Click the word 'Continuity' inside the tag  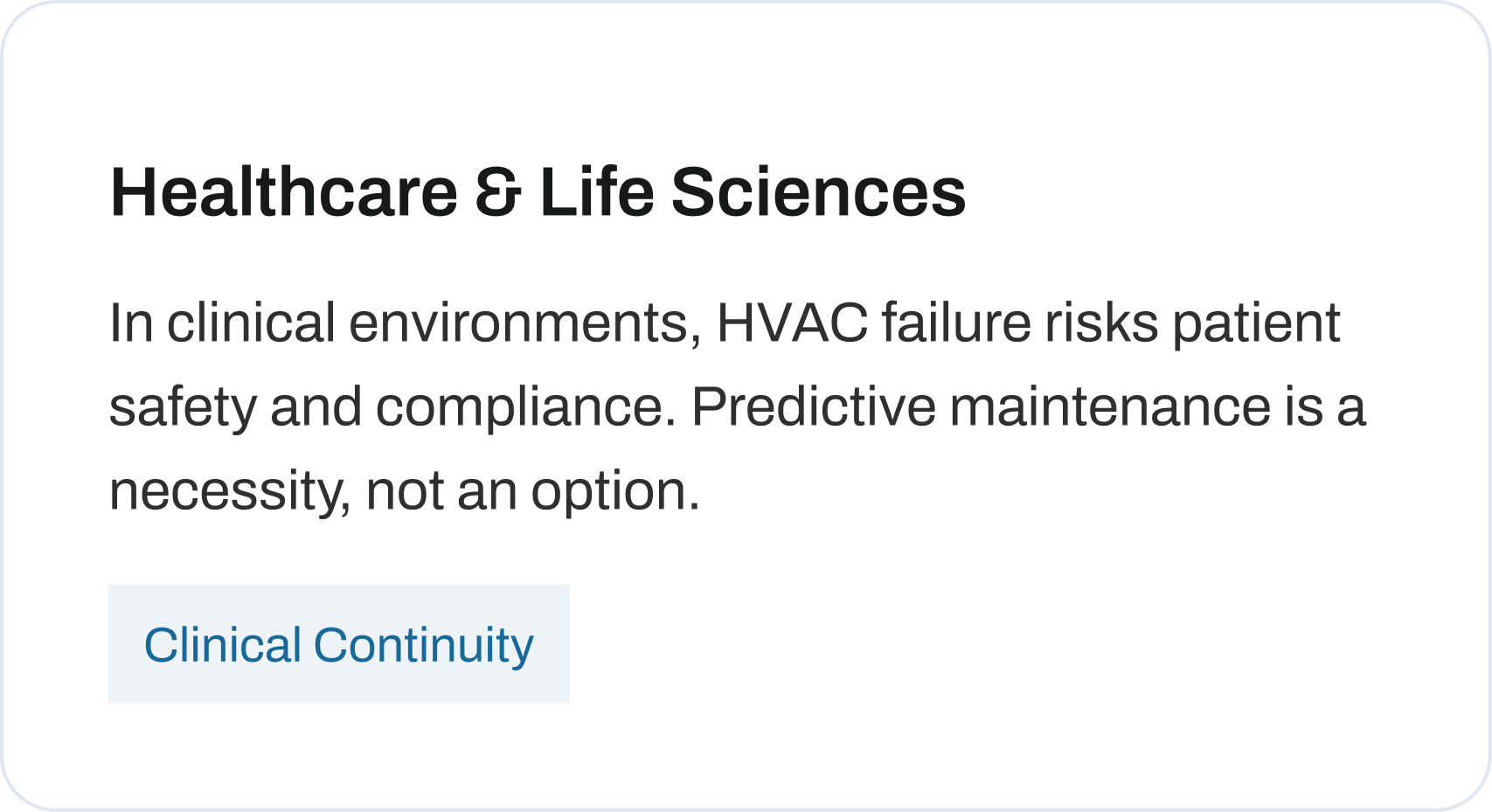click(x=423, y=646)
